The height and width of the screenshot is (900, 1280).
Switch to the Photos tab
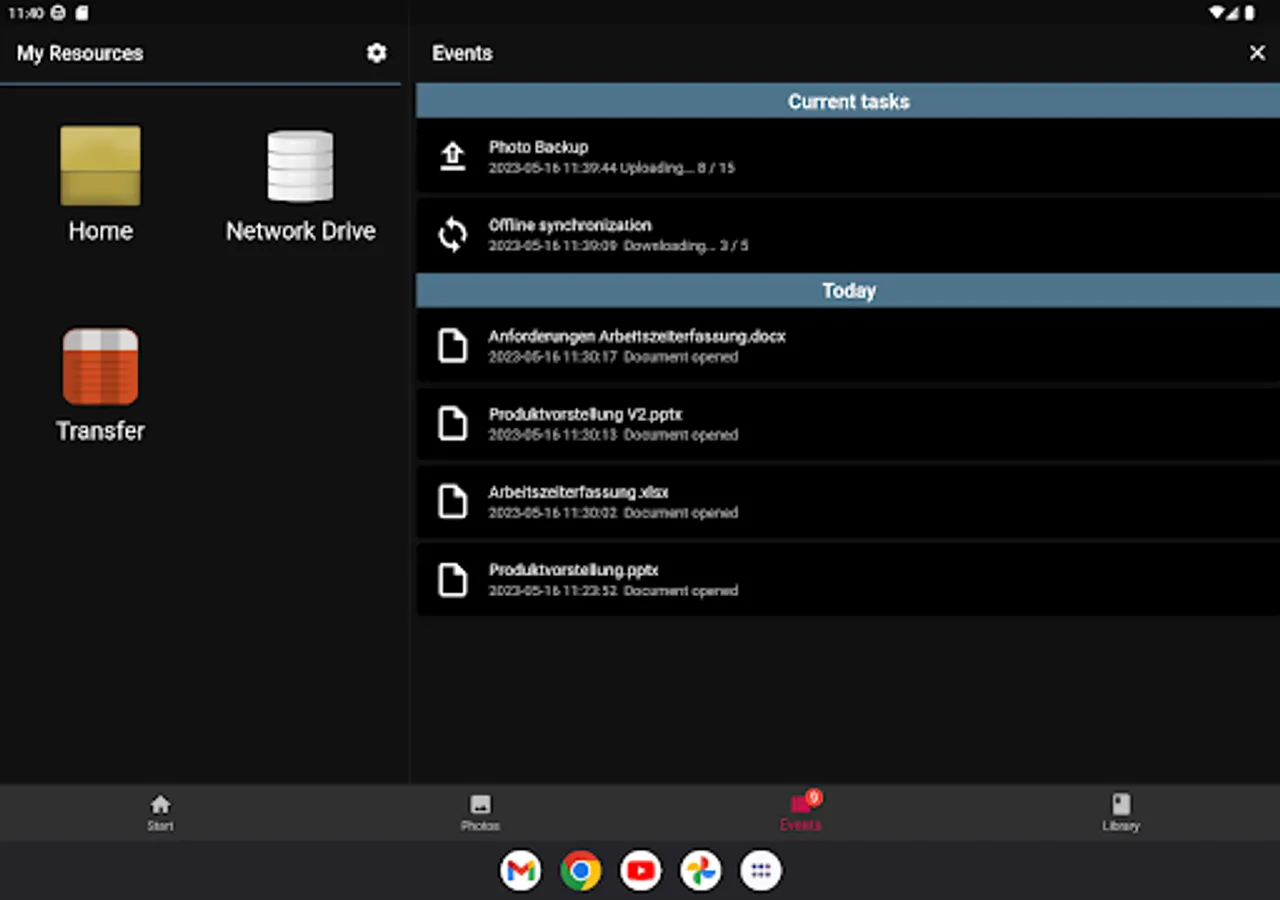(480, 812)
